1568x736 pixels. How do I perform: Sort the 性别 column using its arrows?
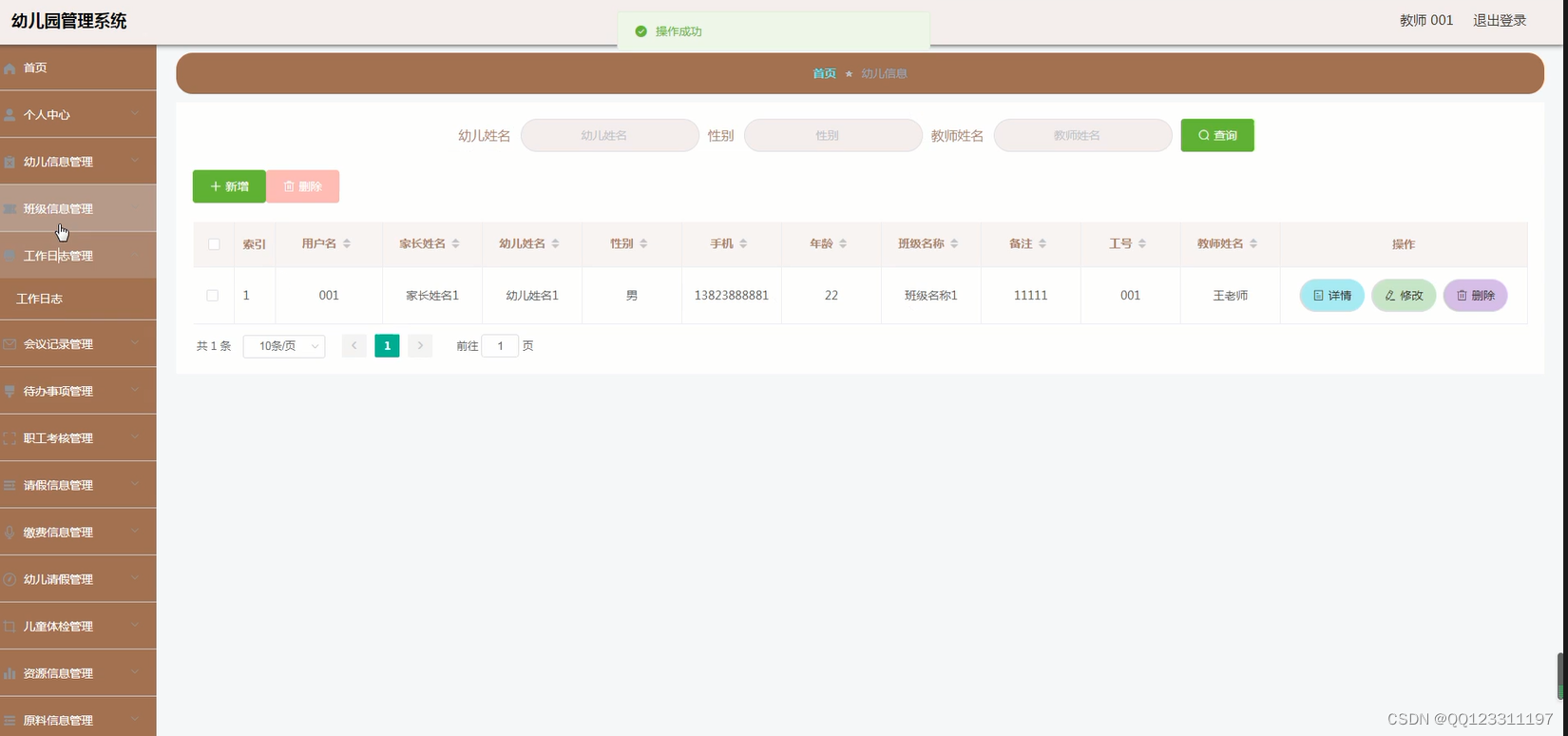[643, 244]
